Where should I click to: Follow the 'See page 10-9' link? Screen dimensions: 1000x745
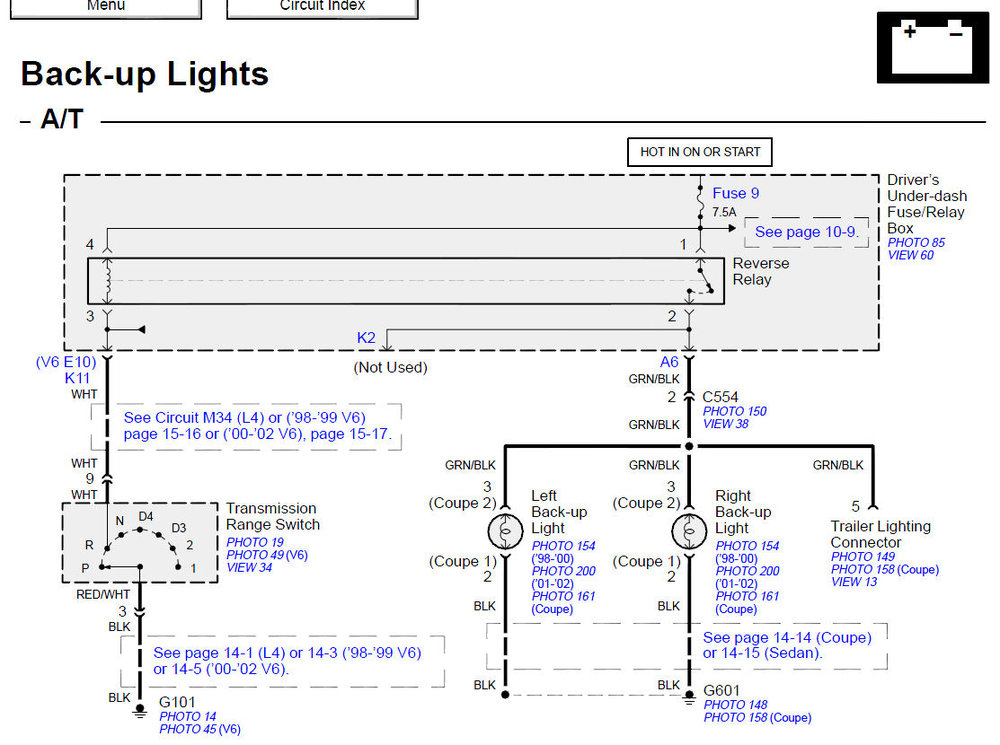click(x=806, y=232)
